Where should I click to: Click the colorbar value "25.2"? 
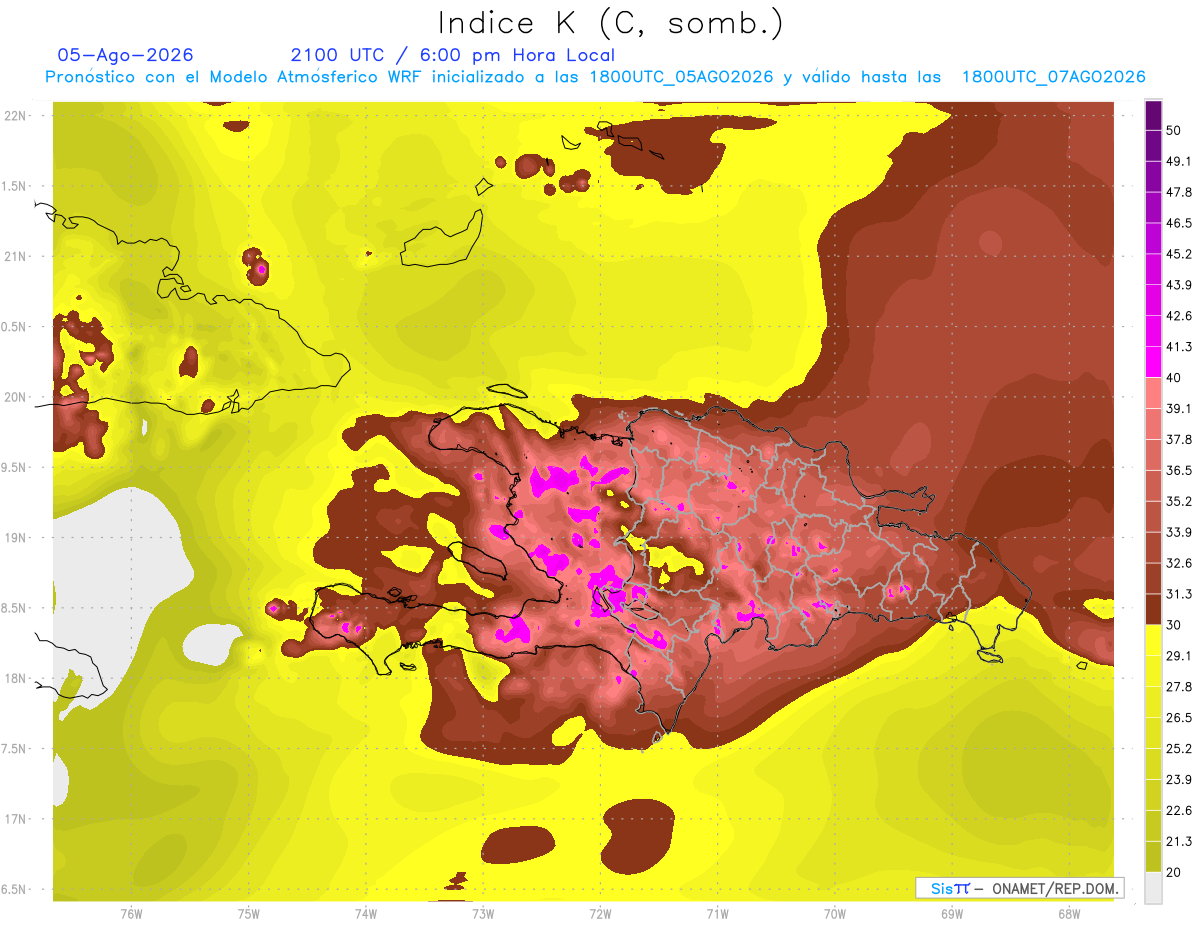(x=1179, y=749)
